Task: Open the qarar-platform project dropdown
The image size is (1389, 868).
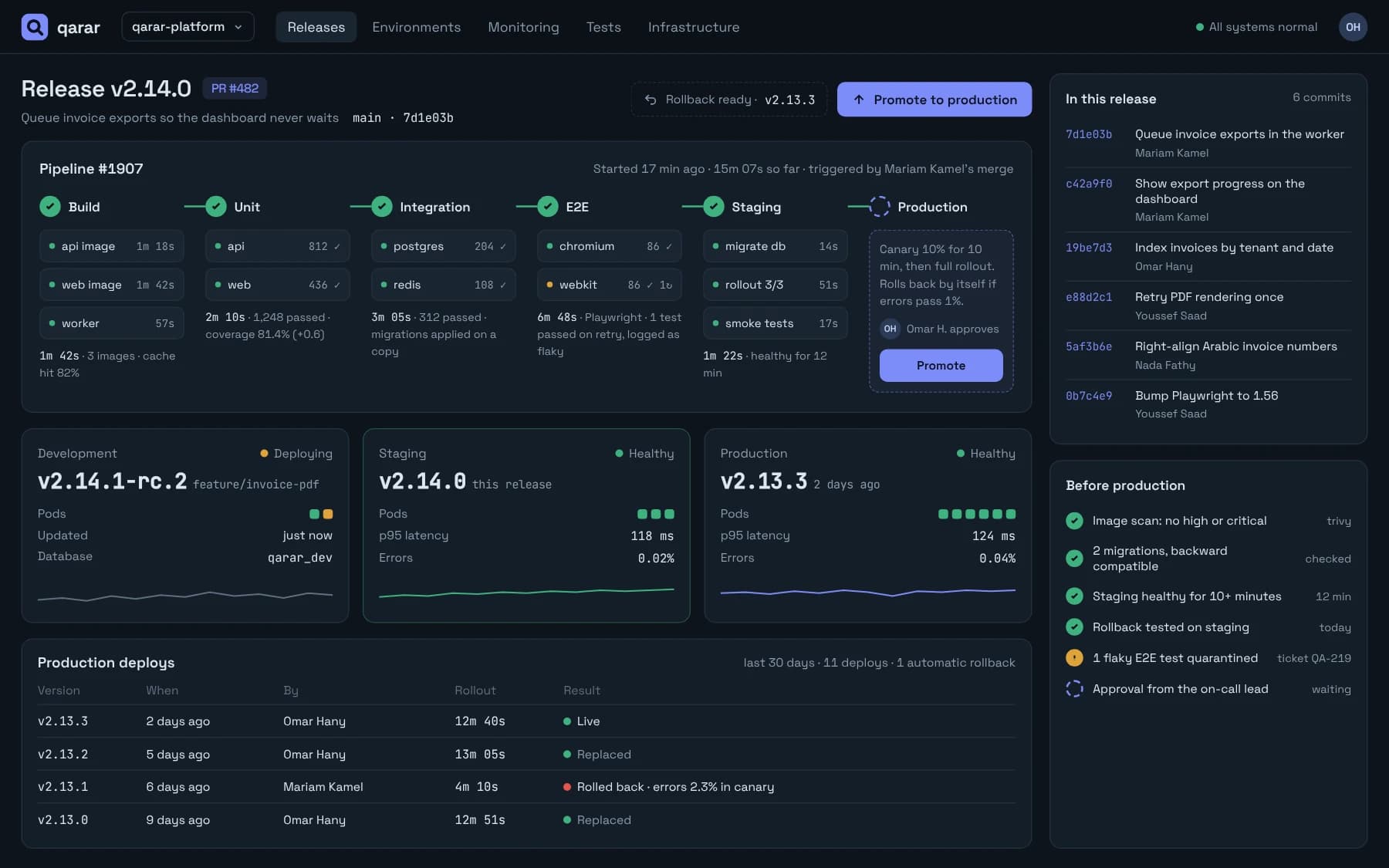Action: tap(188, 27)
